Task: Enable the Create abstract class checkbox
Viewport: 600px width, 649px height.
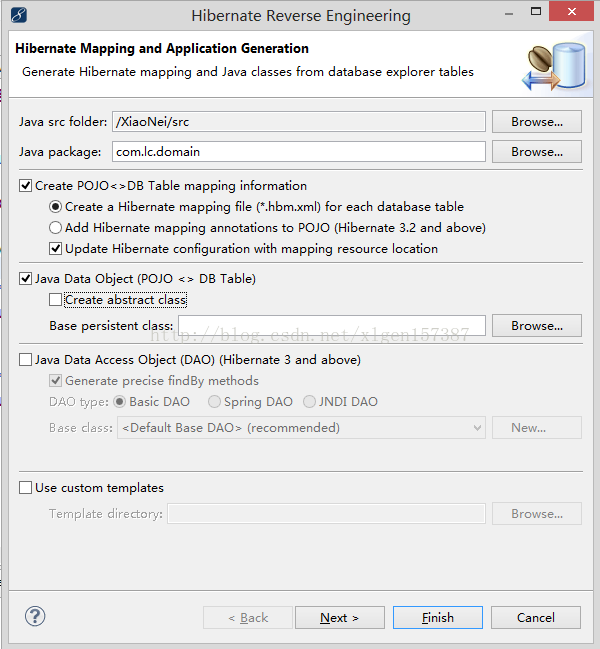Action: pyautogui.click(x=56, y=299)
